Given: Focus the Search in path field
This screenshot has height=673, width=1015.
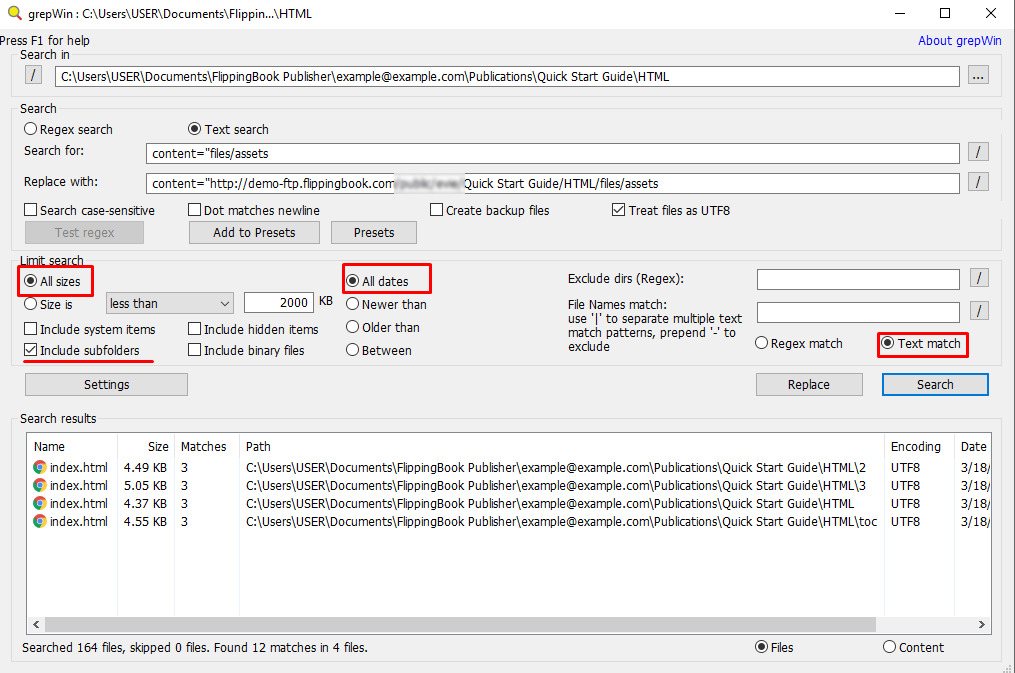Looking at the screenshot, I should [x=508, y=76].
